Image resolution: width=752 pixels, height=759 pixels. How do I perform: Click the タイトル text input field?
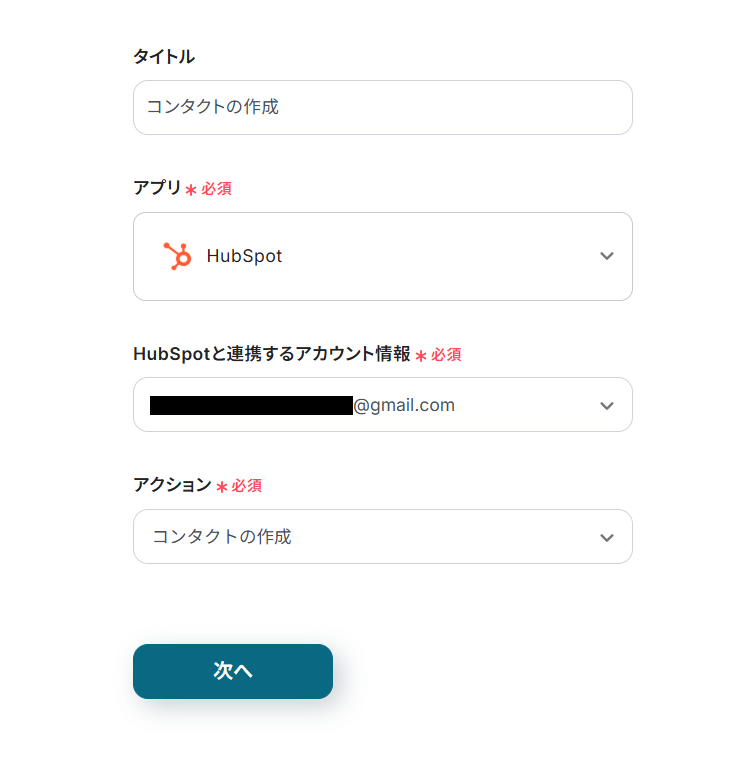tap(382, 107)
